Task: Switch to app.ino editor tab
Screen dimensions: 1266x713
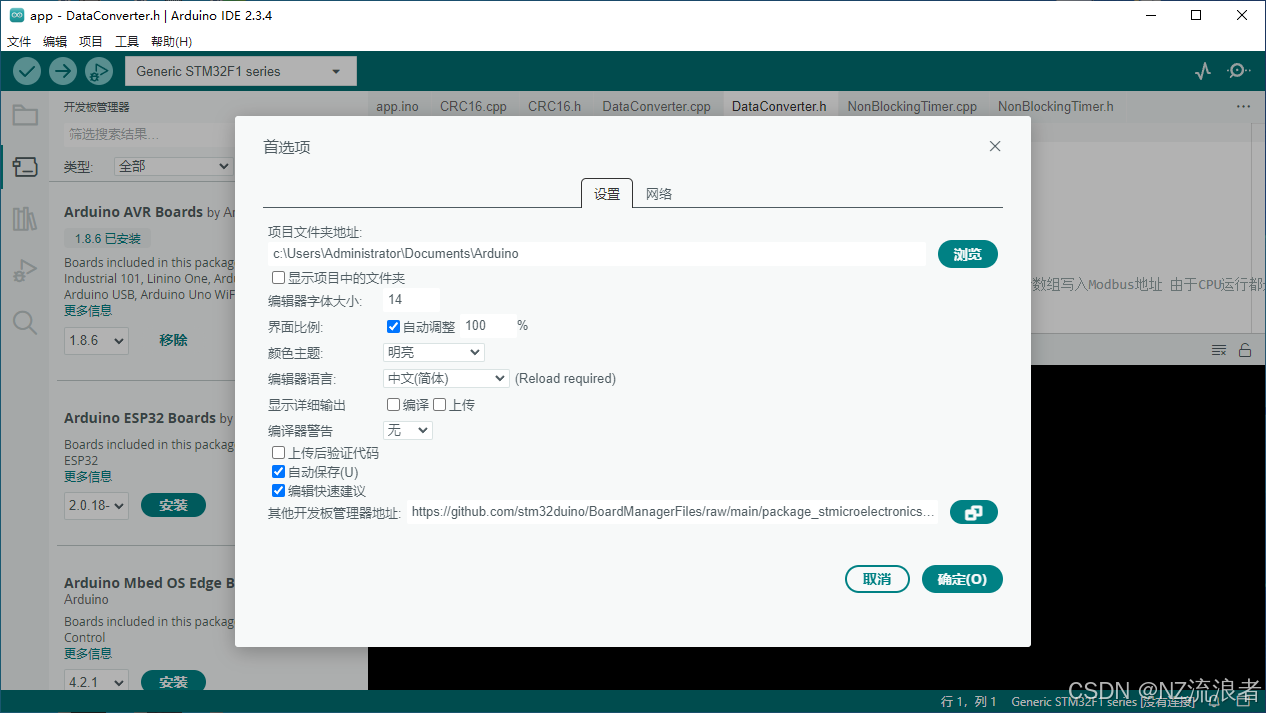Action: coord(397,106)
